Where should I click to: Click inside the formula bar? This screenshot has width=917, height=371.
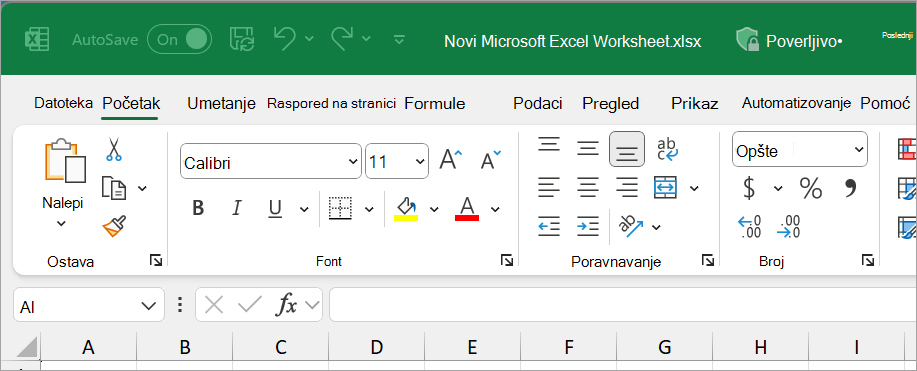[x=623, y=305]
